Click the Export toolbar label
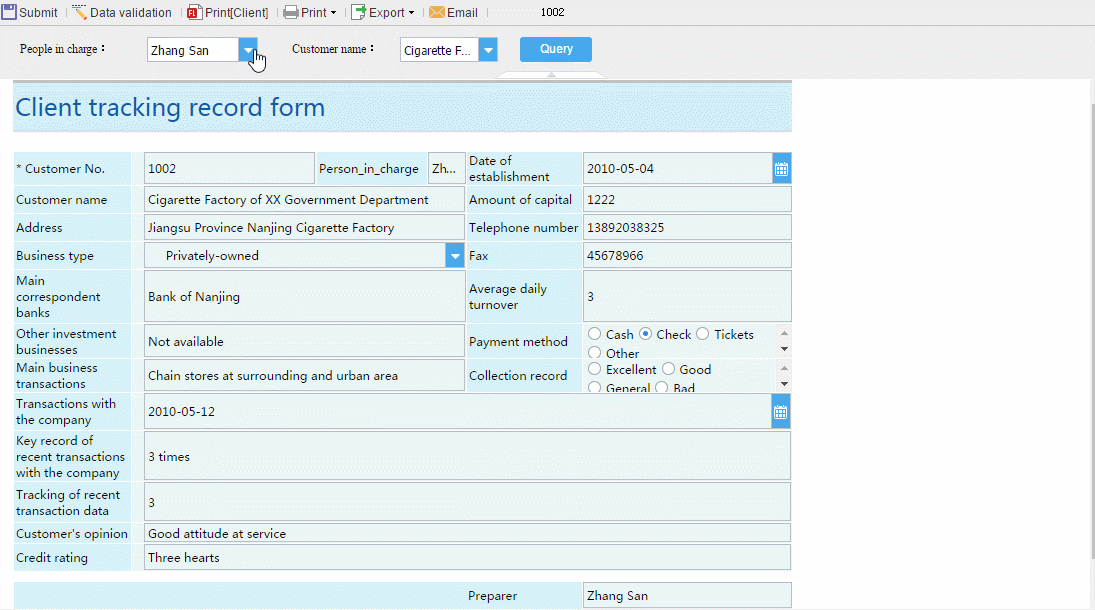The image size is (1095, 610). 387,13
